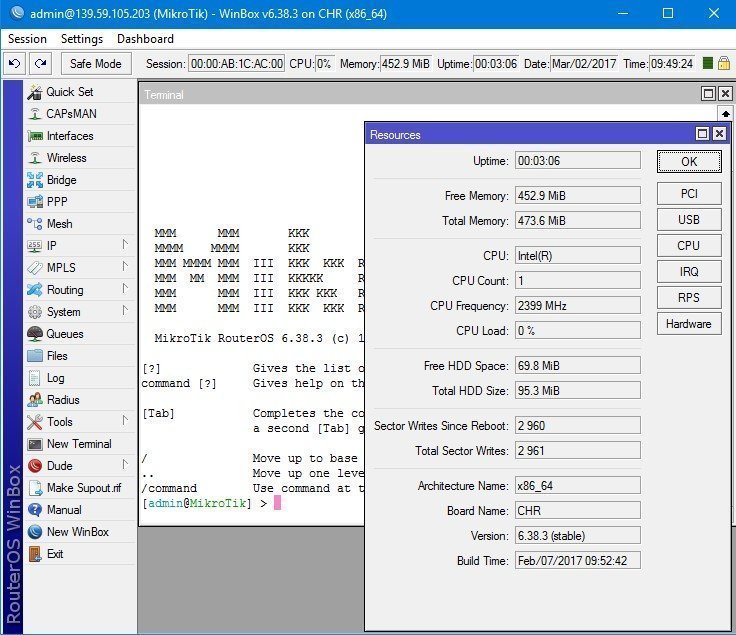
Task: Open Interfaces list icon
Action: pos(35,136)
